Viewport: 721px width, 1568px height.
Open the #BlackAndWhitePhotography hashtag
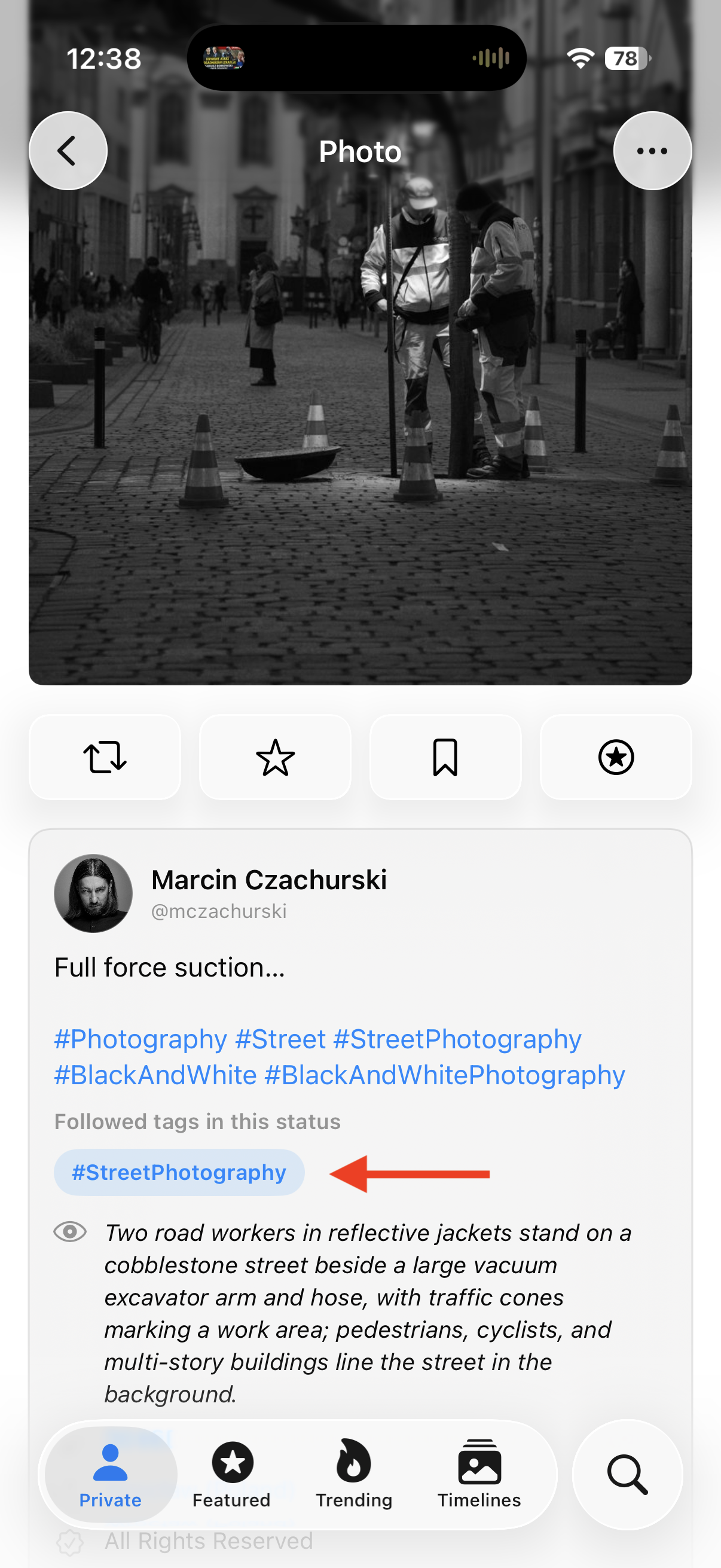[x=445, y=1075]
